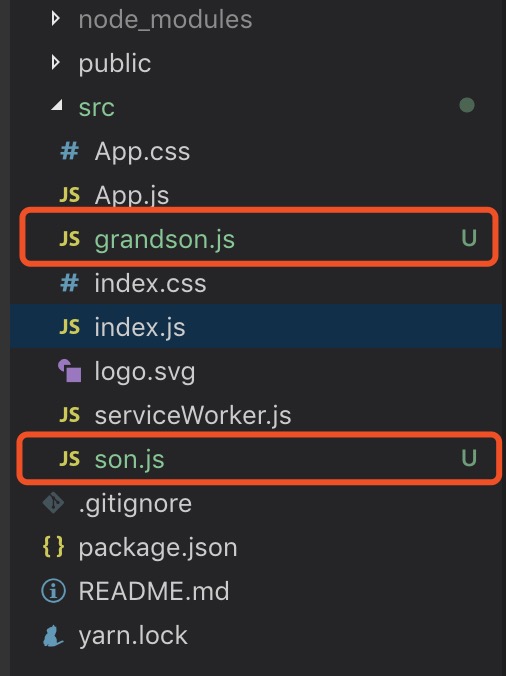Screen dimensions: 506x676
Task: Open the App.css file
Action: pos(142,151)
